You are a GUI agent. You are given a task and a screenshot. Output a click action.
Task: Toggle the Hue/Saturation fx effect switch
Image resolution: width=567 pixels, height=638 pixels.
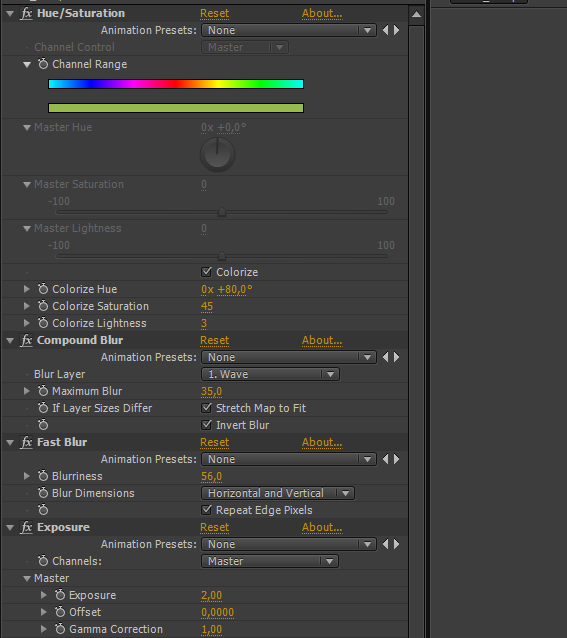pos(26,13)
